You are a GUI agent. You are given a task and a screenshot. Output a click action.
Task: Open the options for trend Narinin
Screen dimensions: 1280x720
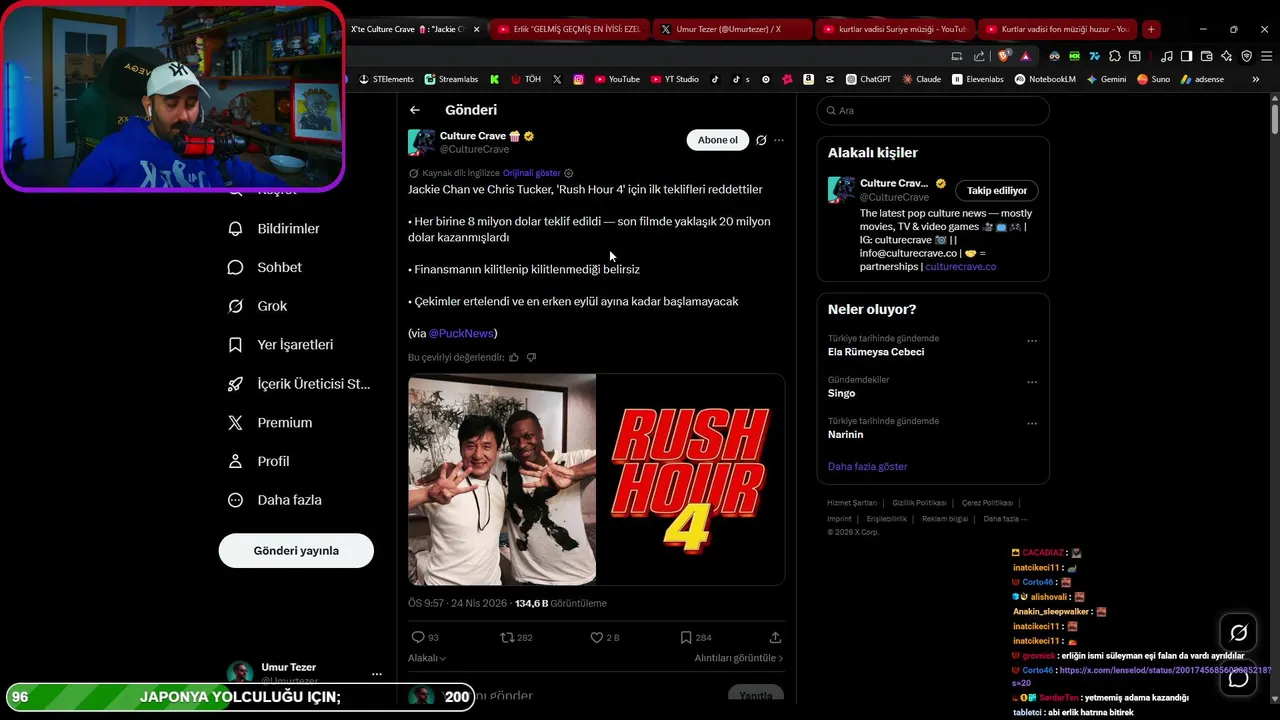(x=1032, y=423)
